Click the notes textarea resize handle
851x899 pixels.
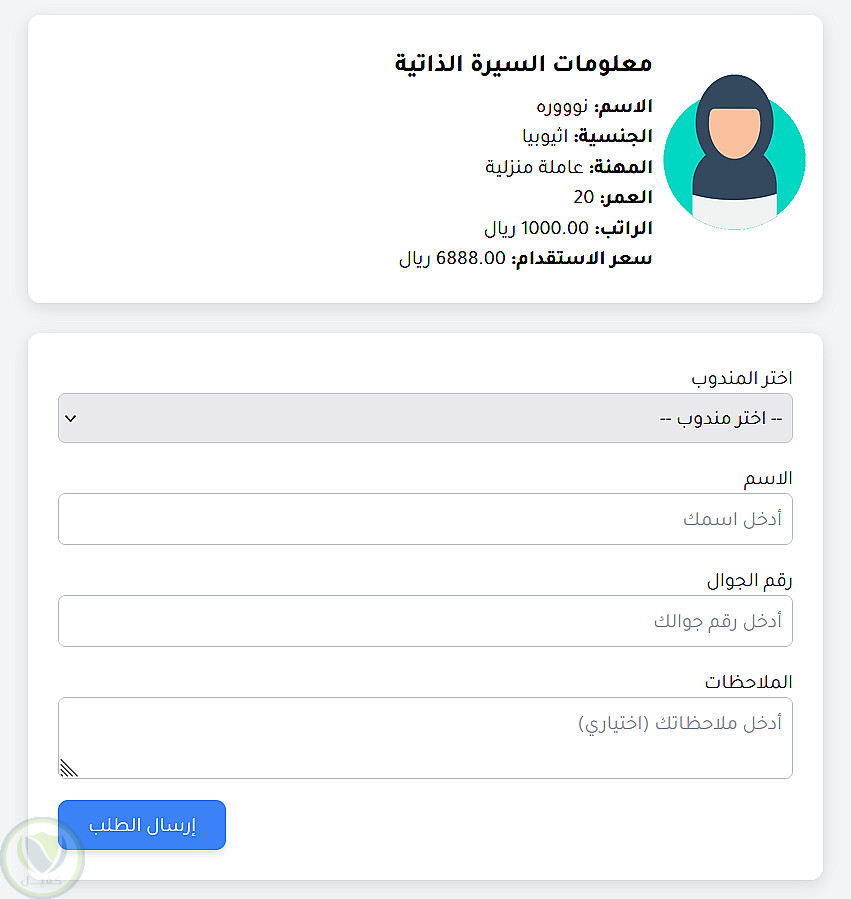(x=69, y=767)
